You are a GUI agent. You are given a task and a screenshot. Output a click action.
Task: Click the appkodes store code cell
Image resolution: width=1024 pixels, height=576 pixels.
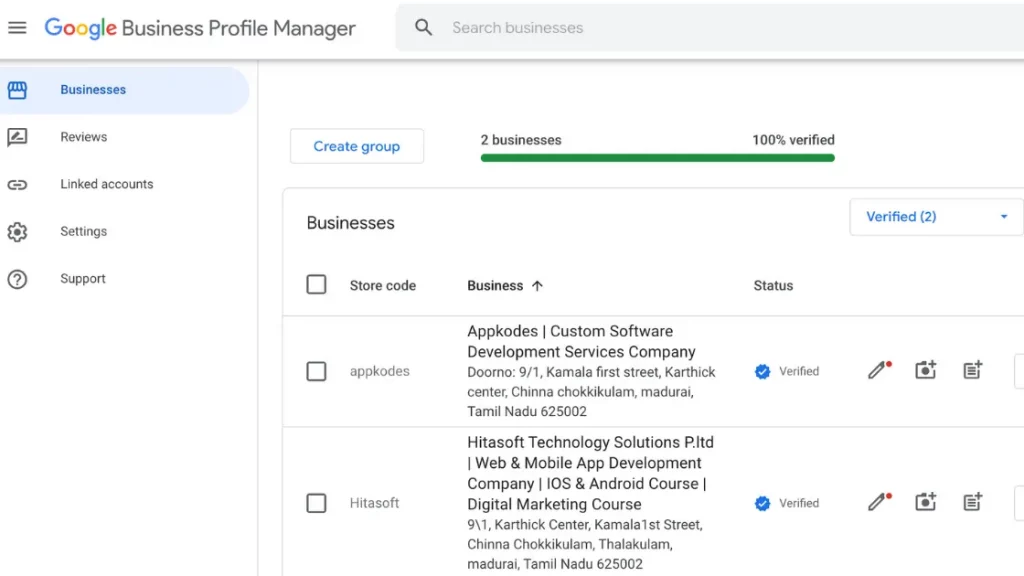379,371
